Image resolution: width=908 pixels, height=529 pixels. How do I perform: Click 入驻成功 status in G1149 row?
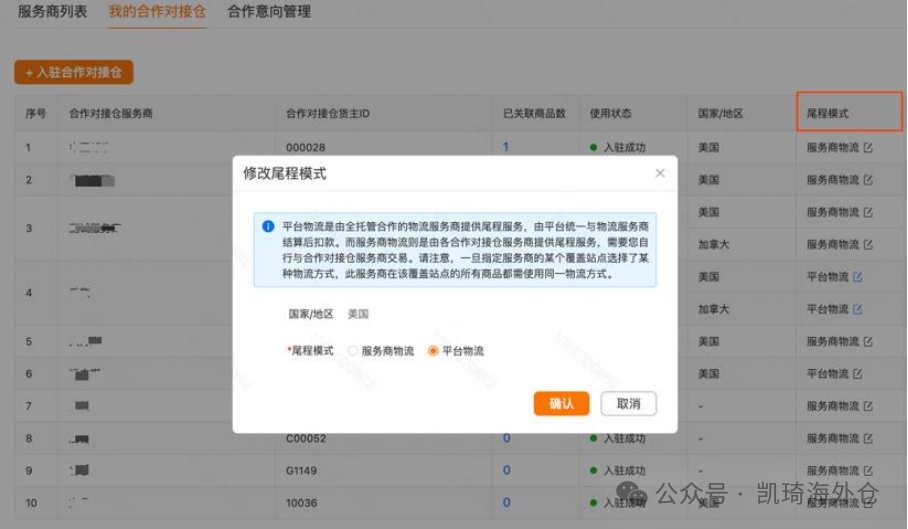pyautogui.click(x=617, y=471)
